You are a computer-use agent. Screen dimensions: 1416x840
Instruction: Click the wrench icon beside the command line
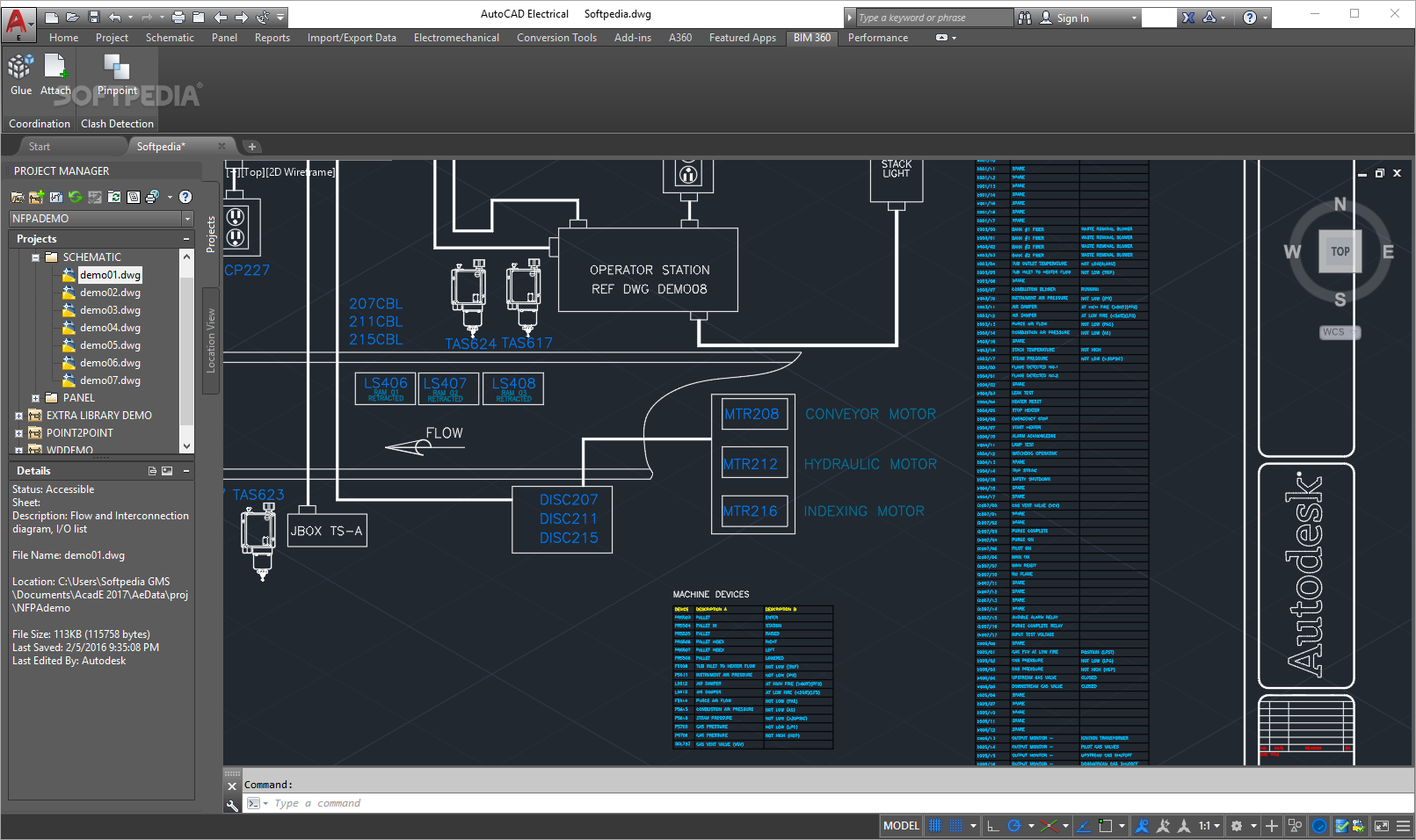point(232,804)
